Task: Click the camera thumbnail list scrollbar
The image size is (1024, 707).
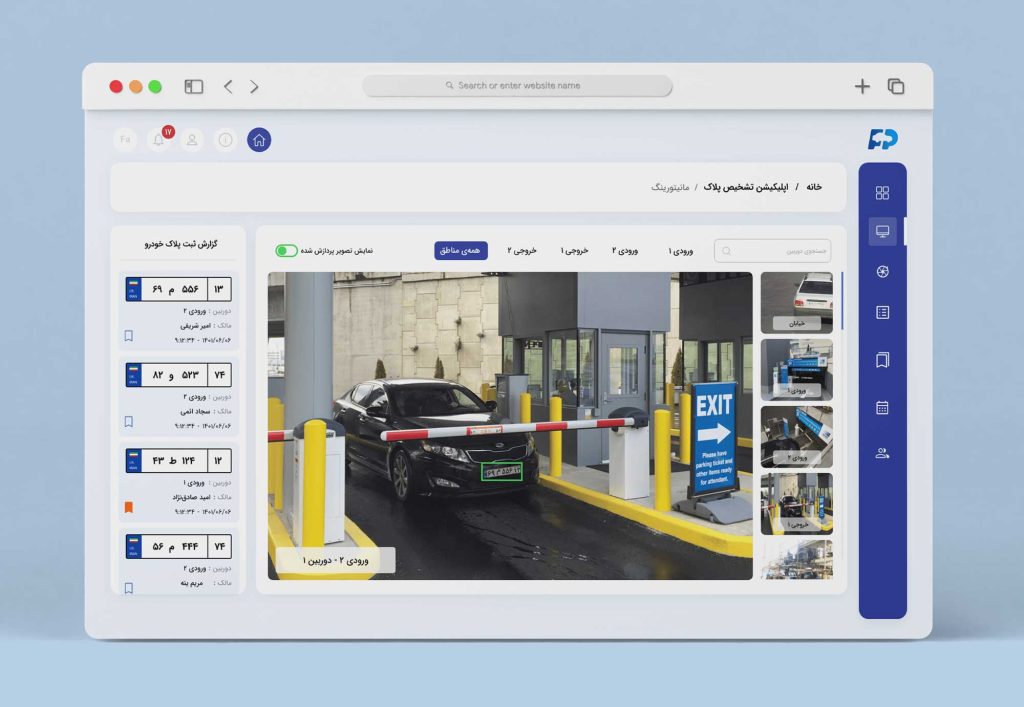Action: 842,300
